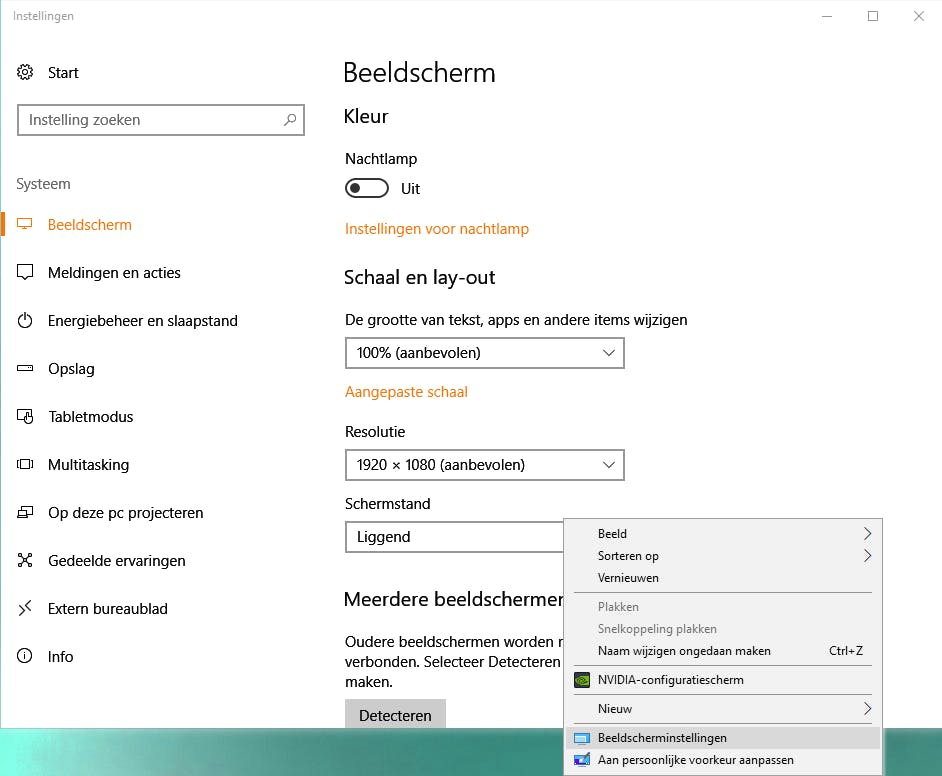Screen dimensions: 942x776
Task: Click the Info sidebar icon
Action: tap(25, 656)
